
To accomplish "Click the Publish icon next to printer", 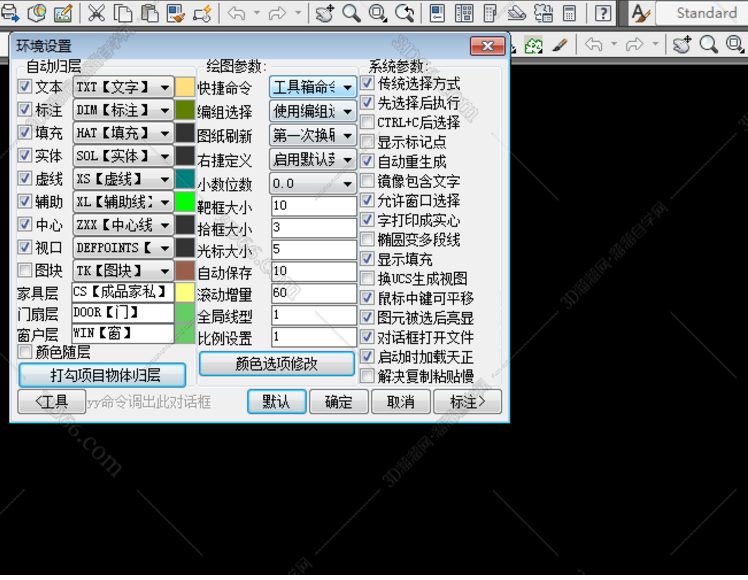I will coord(37,13).
